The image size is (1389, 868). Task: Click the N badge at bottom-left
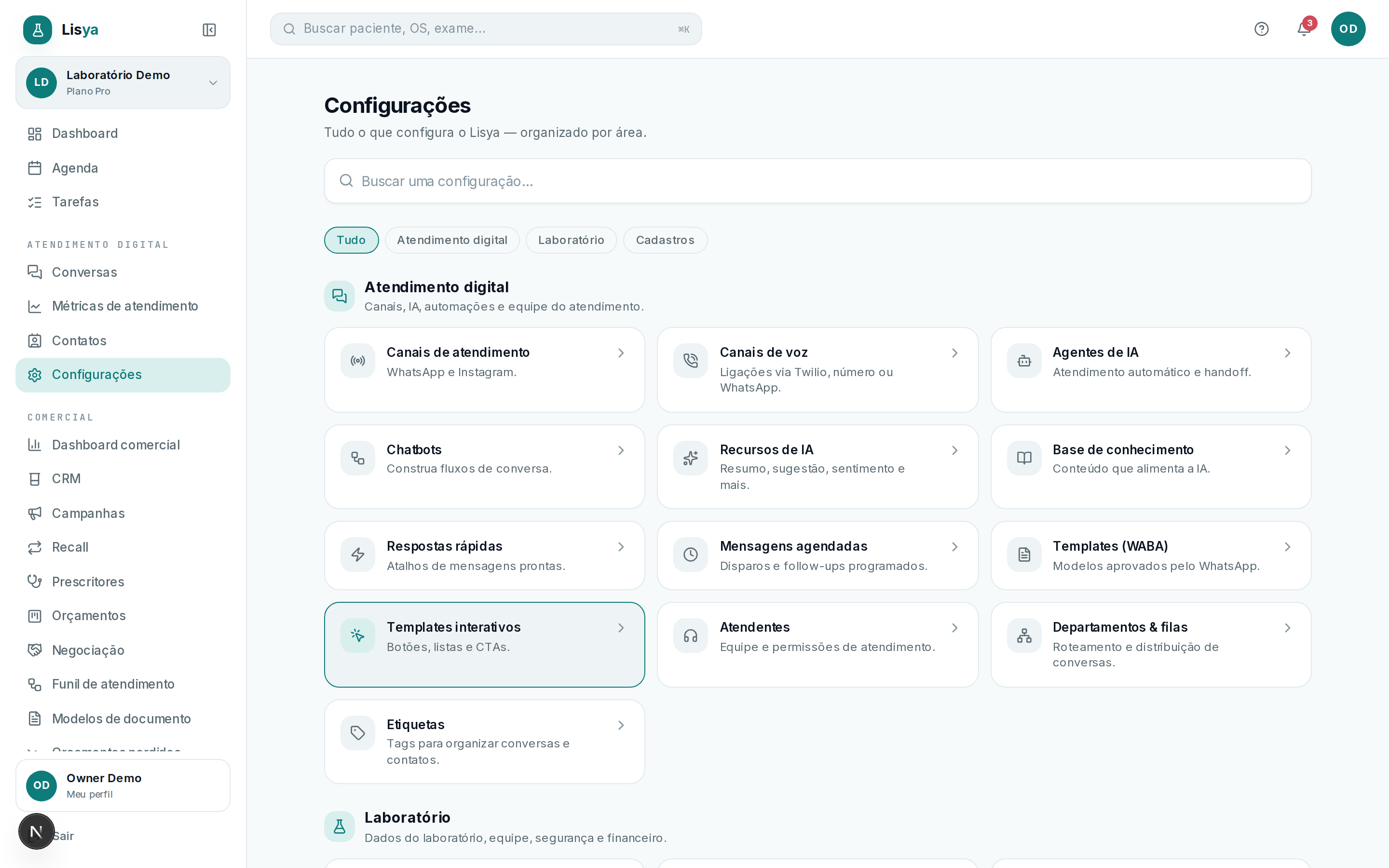coord(36,831)
